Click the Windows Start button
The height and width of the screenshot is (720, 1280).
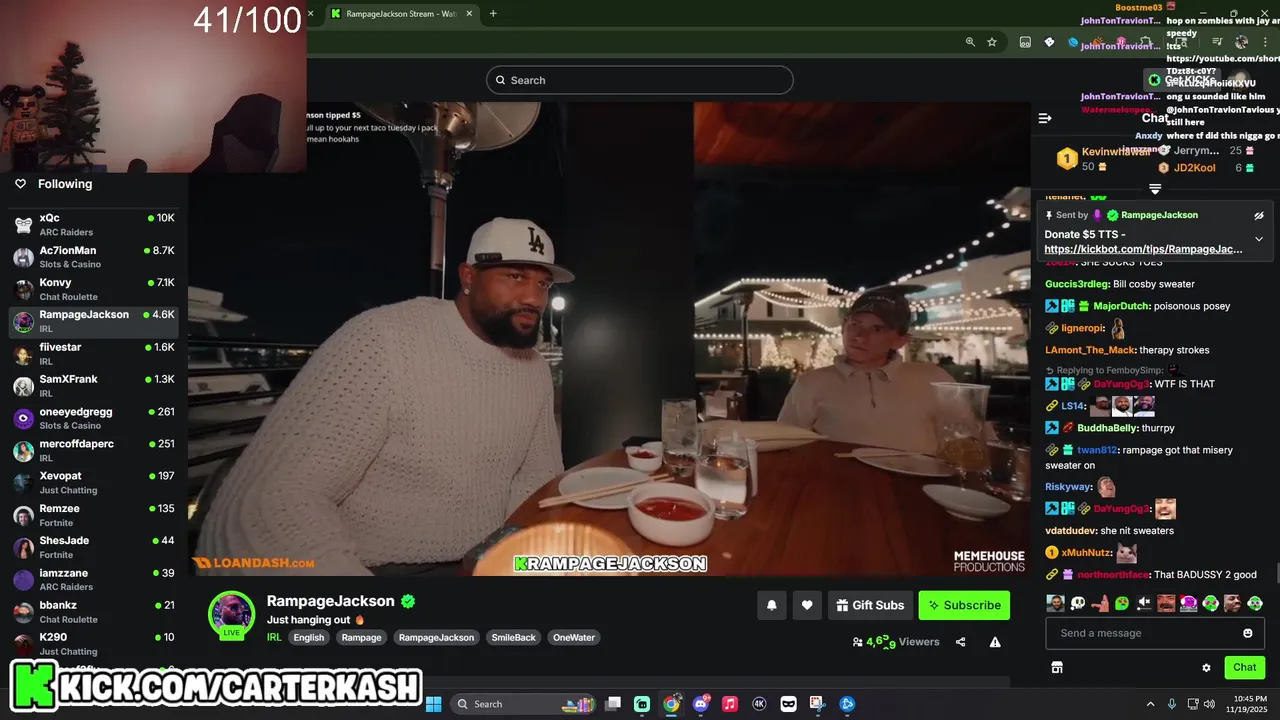tap(434, 704)
